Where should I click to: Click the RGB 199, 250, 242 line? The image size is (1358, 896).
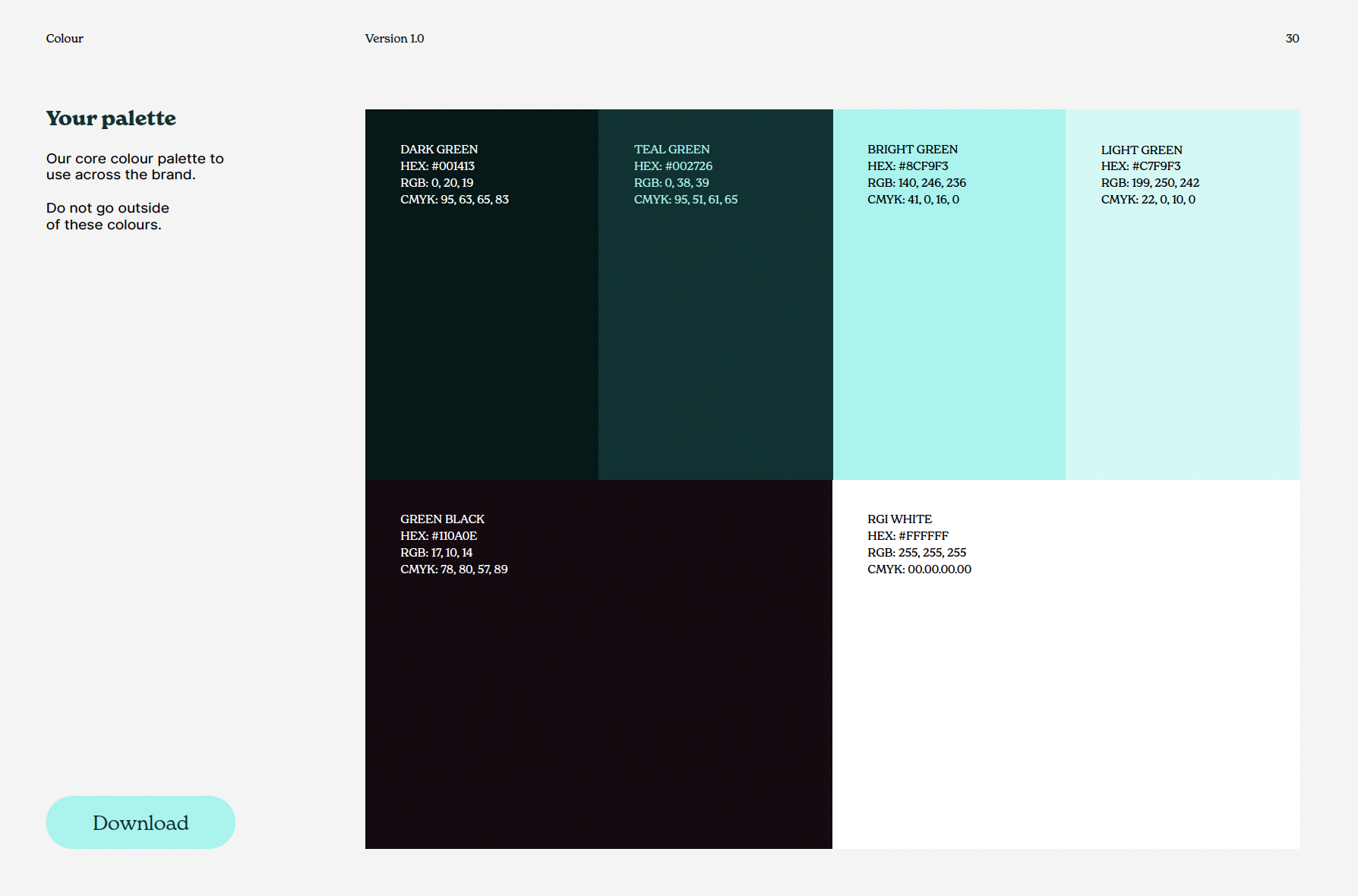tap(1150, 183)
